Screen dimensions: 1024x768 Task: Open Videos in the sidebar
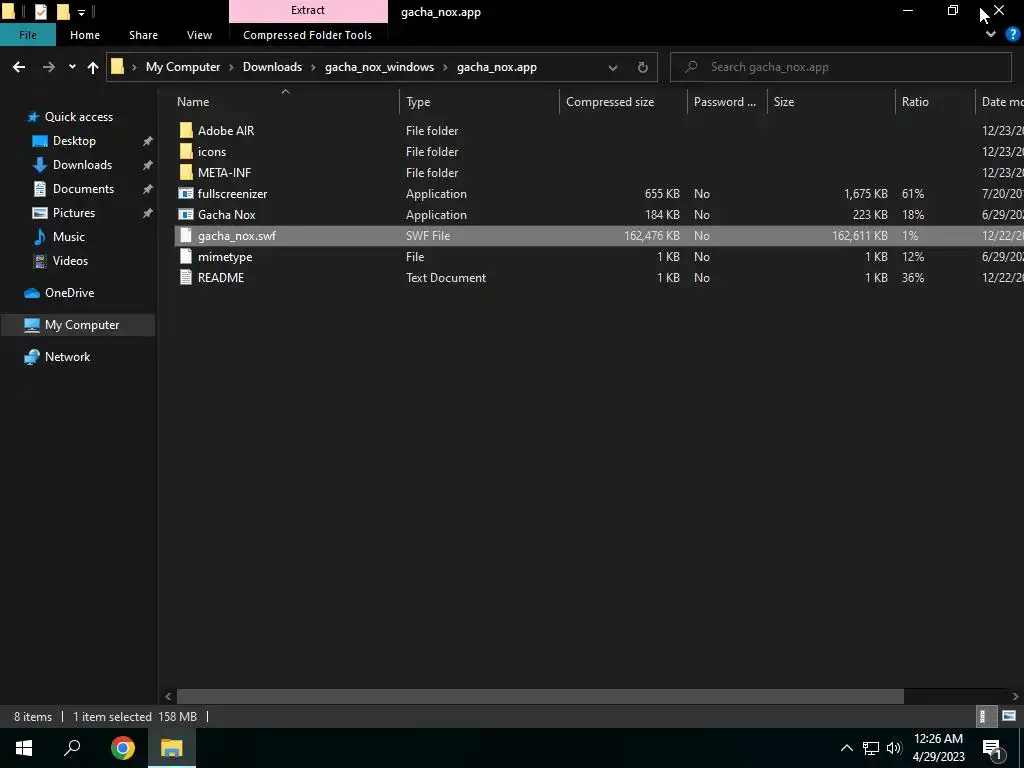(70, 261)
